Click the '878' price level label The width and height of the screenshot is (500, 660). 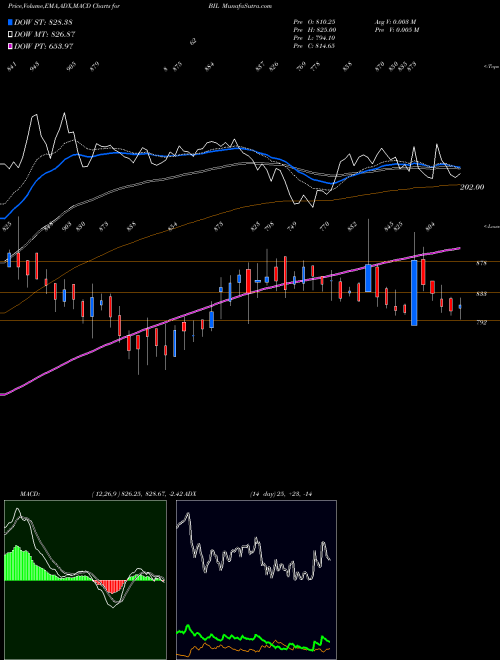click(481, 263)
